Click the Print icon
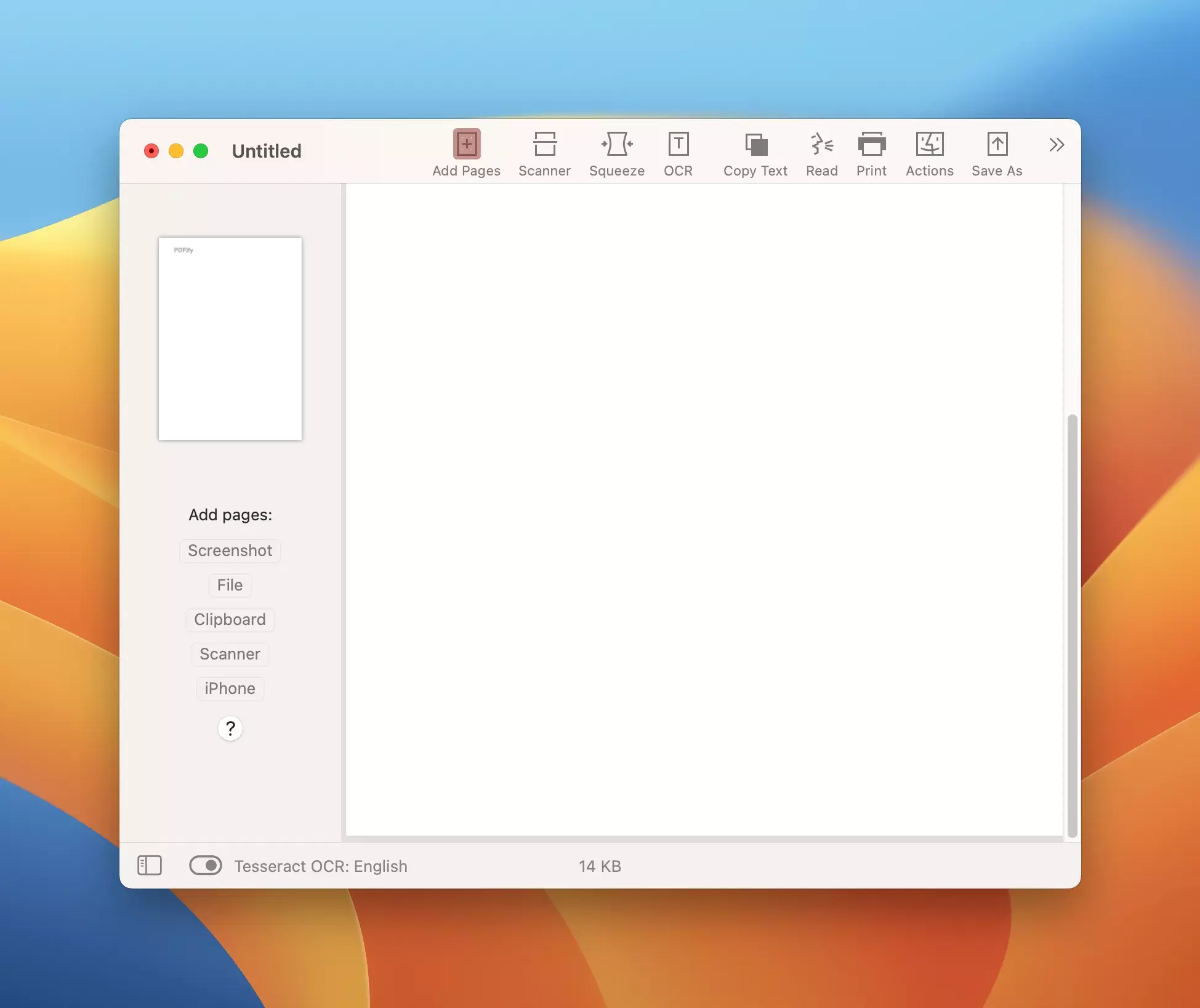Viewport: 1200px width, 1008px height. tap(871, 144)
